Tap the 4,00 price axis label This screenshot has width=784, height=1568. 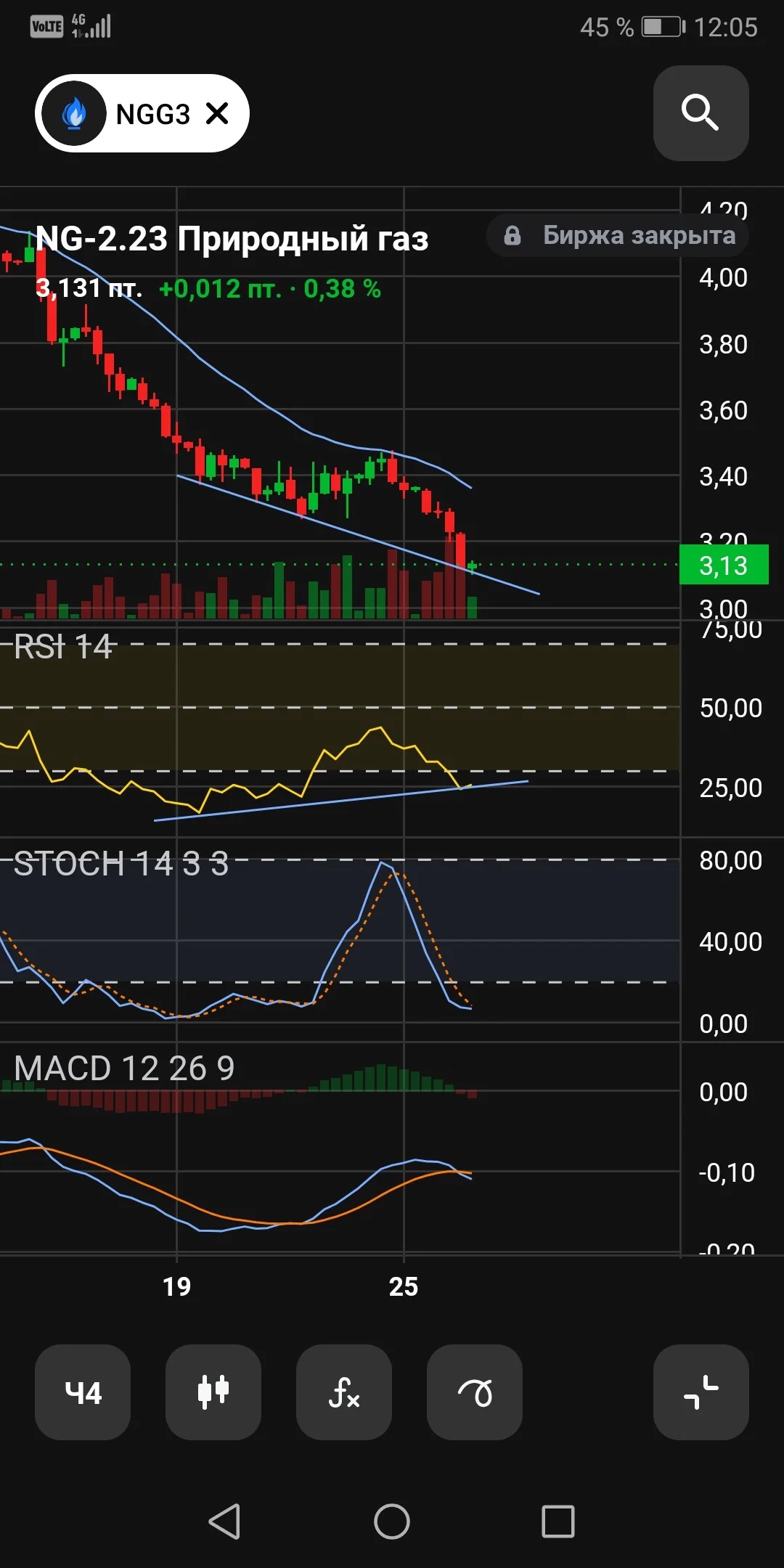(x=724, y=277)
